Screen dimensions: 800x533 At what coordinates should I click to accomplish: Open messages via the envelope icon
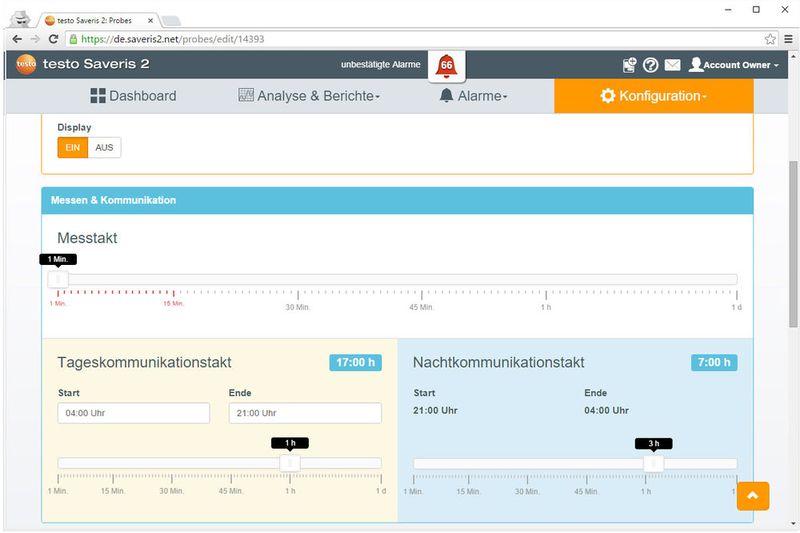tap(673, 65)
